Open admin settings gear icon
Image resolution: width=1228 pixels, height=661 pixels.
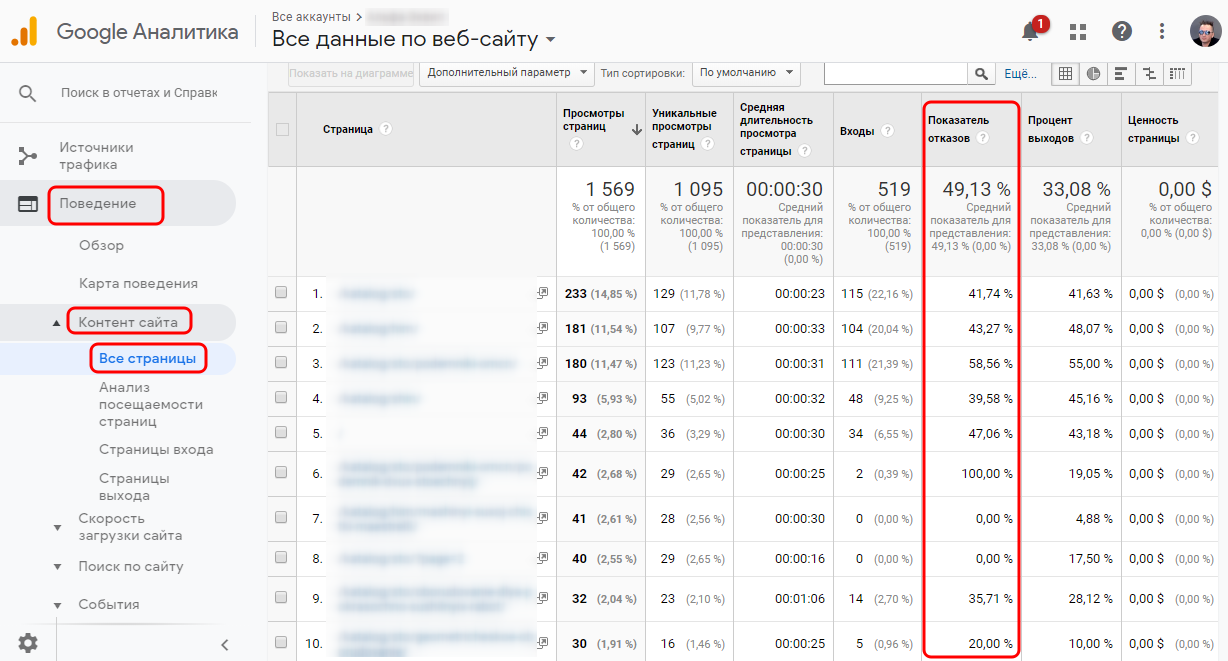[x=28, y=642]
